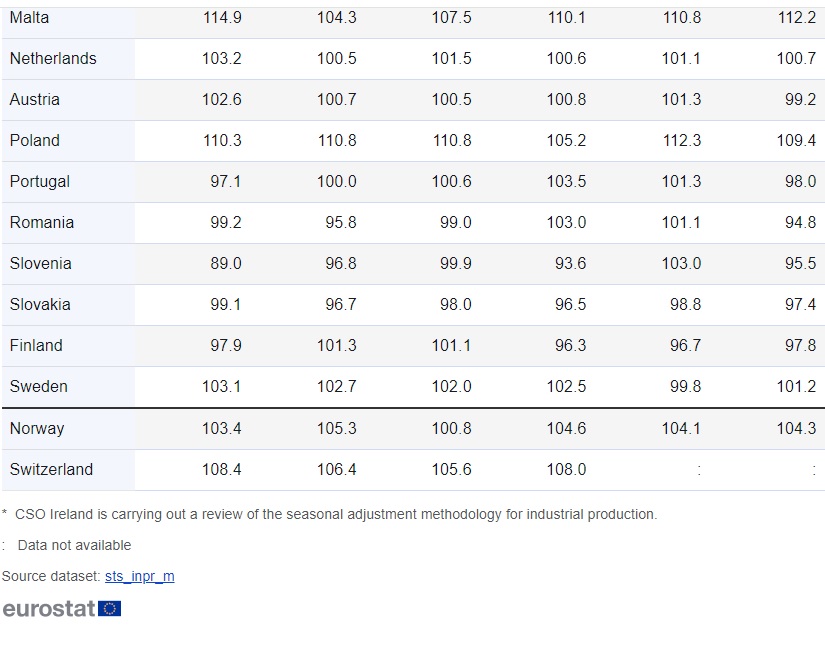Select the Finland row label
Viewport: 825px width, 663px height.
coord(36,346)
